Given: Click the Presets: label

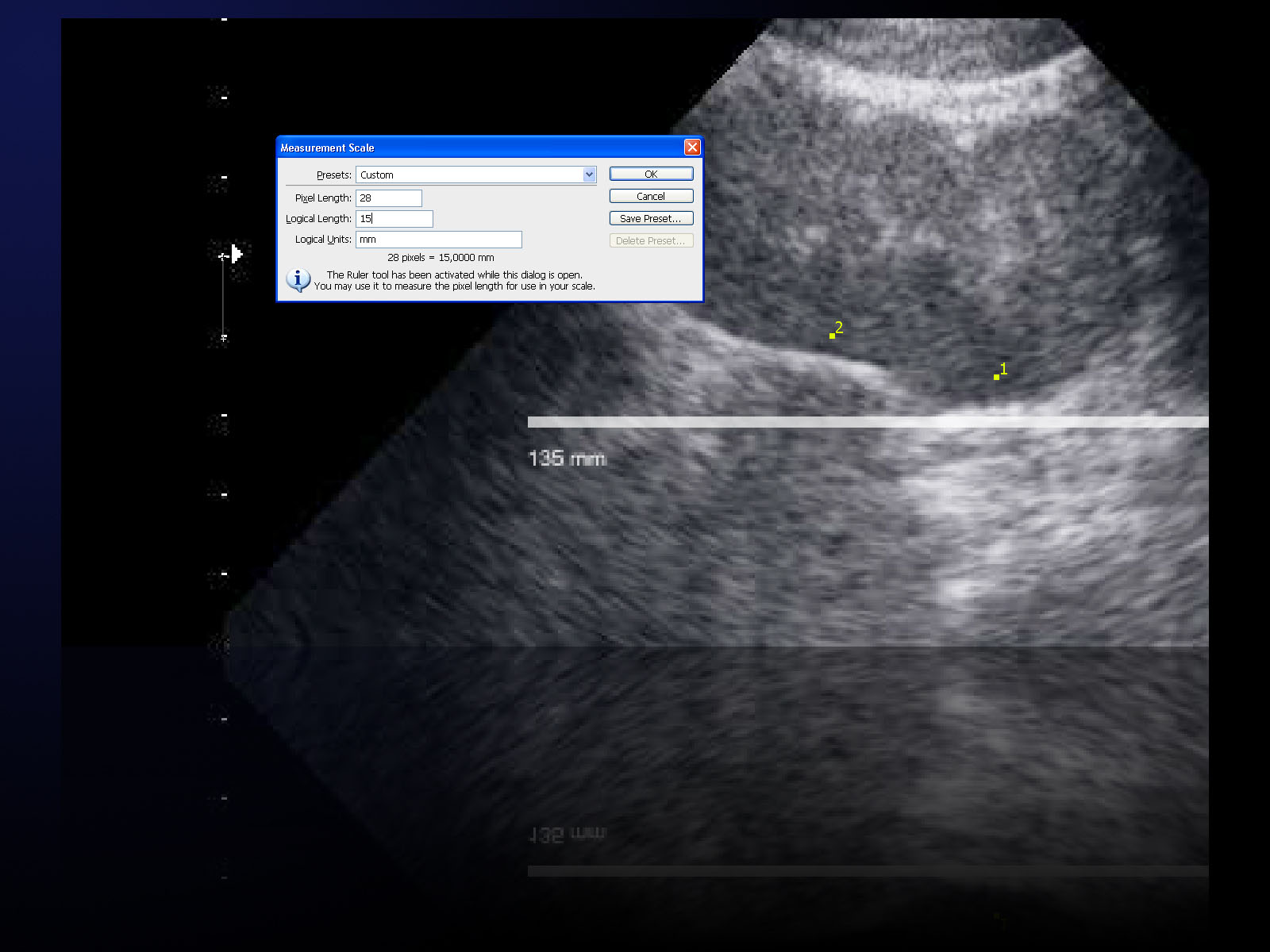Looking at the screenshot, I should (x=333, y=175).
